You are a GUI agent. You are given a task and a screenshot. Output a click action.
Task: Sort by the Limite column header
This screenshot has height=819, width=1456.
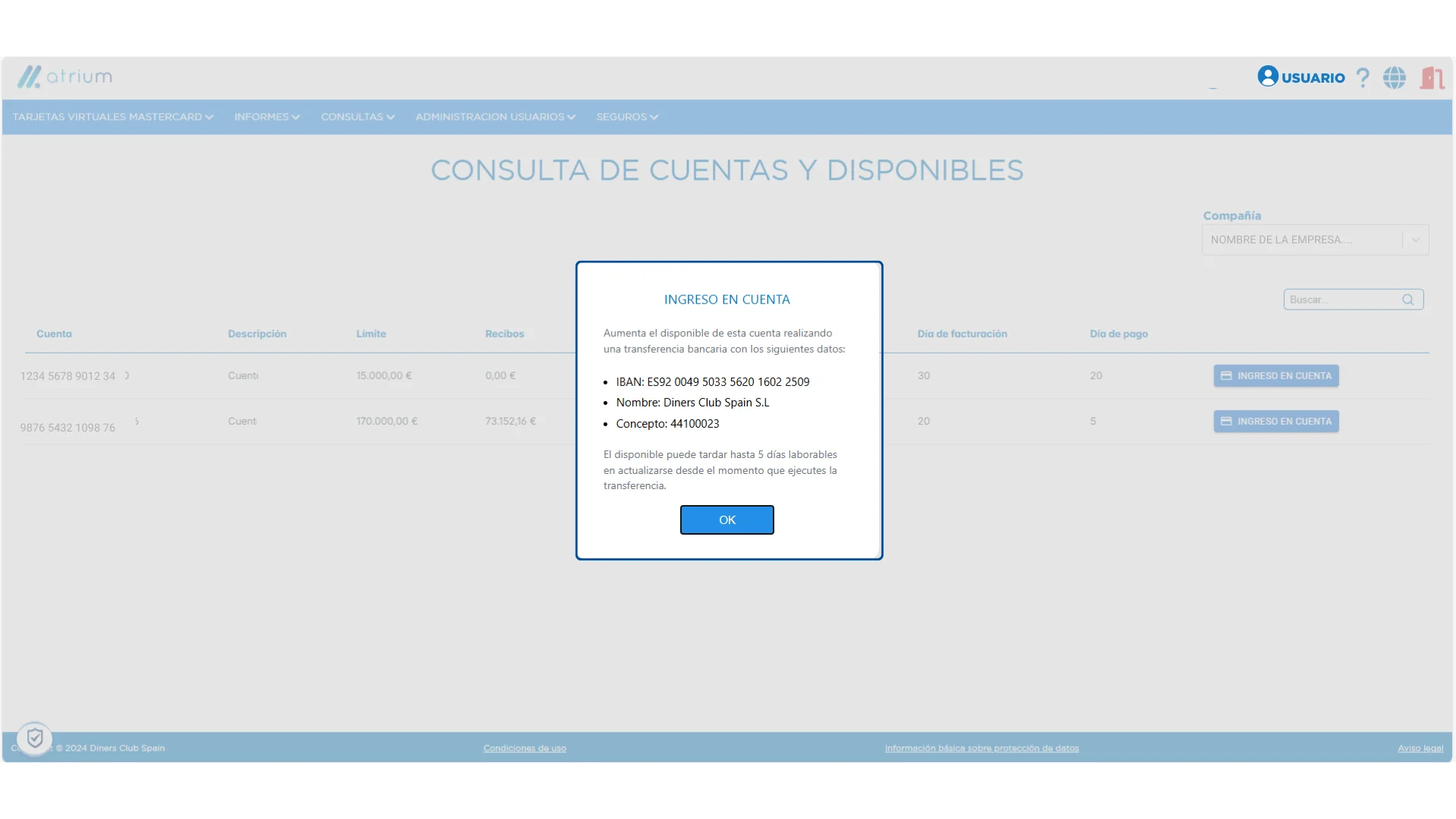click(x=371, y=334)
